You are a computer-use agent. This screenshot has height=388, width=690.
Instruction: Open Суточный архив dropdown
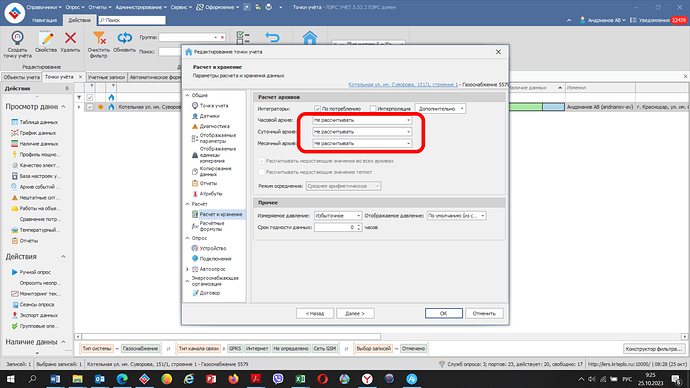[x=362, y=132]
